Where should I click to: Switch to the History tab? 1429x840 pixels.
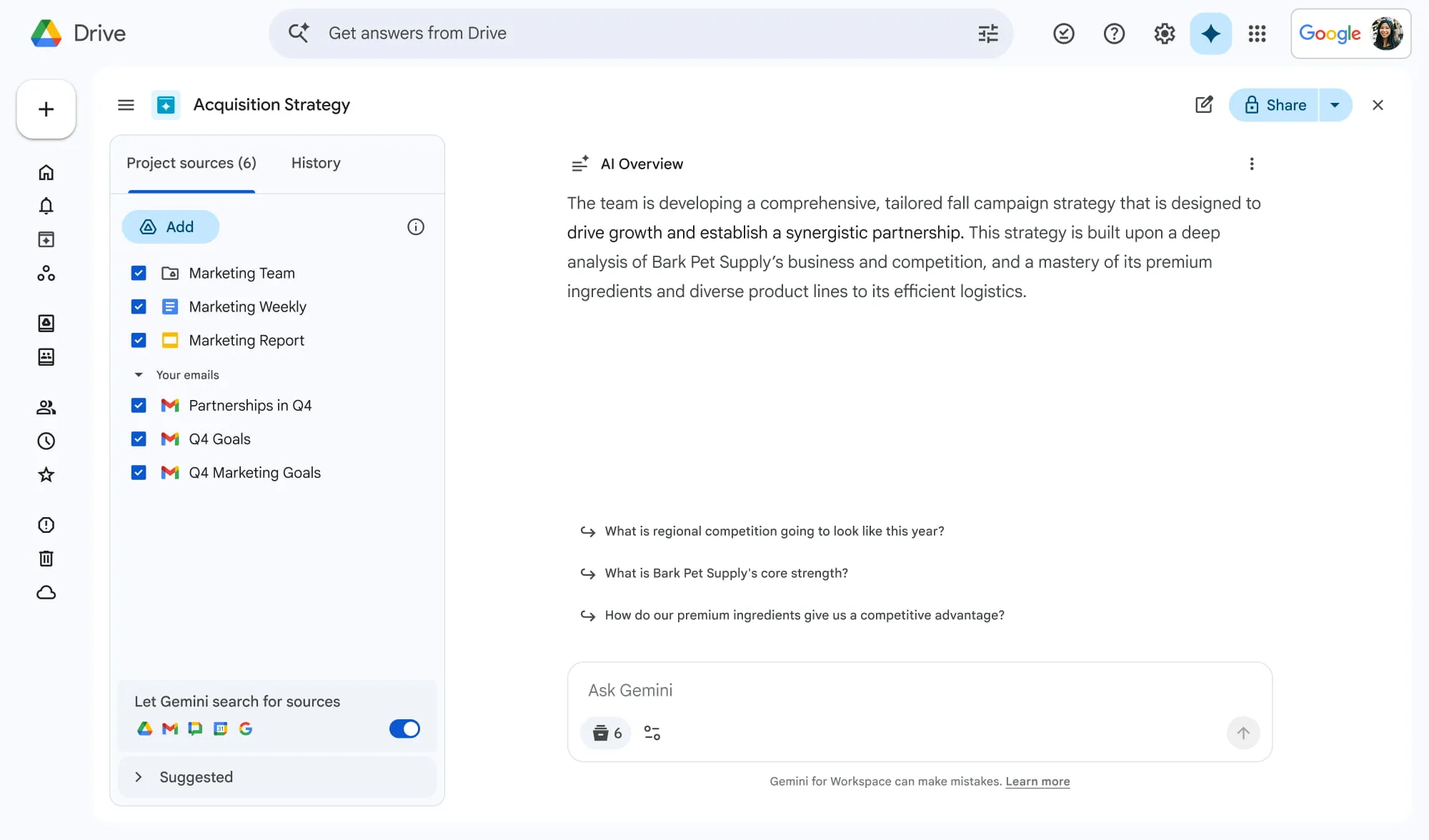pos(316,163)
